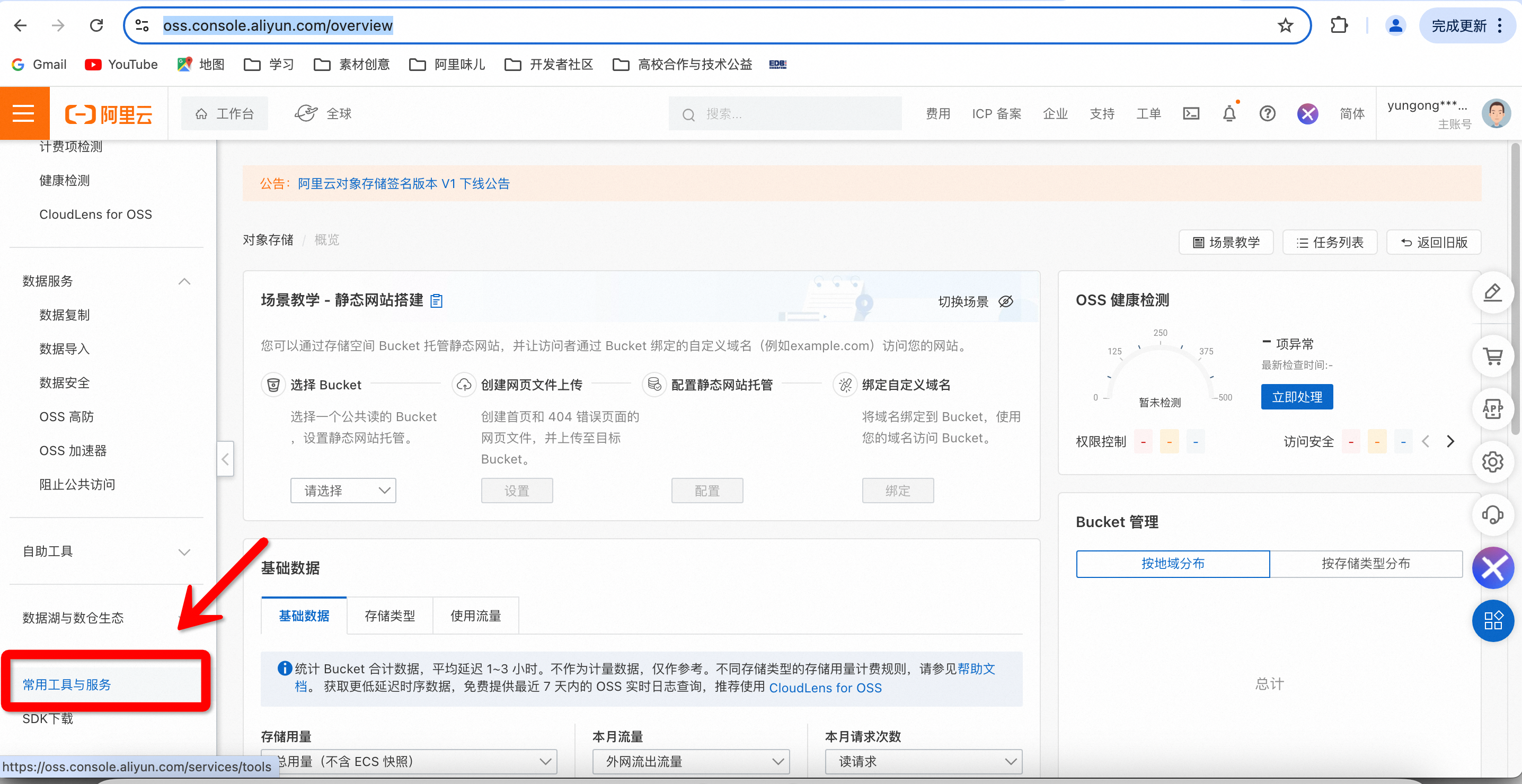The height and width of the screenshot is (784, 1522).
Task: Click the 立即处理 button
Action: coord(1296,397)
